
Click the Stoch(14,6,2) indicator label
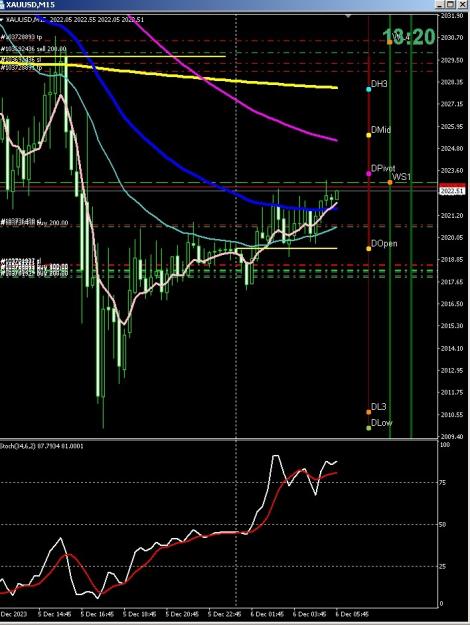pos(42,446)
